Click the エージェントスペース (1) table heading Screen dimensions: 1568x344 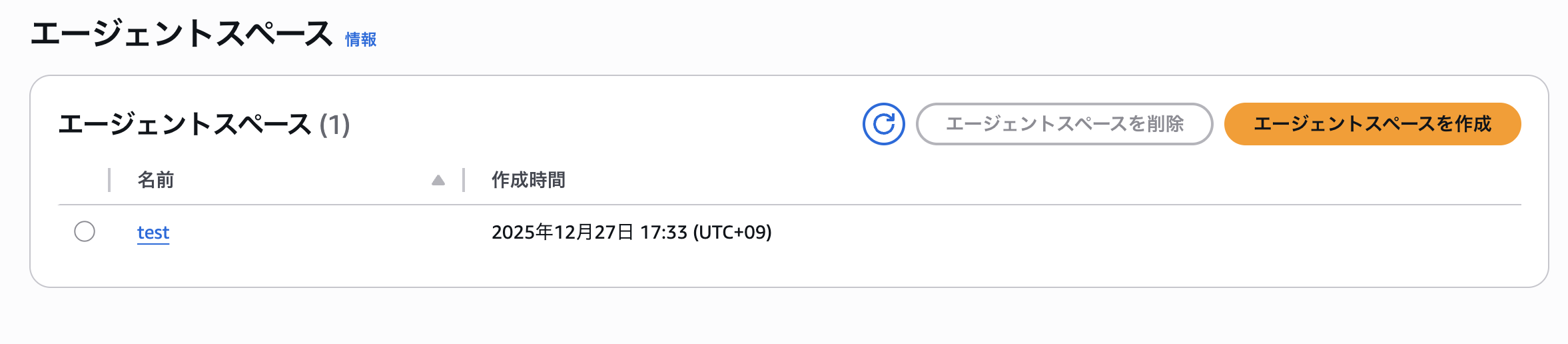(185, 125)
